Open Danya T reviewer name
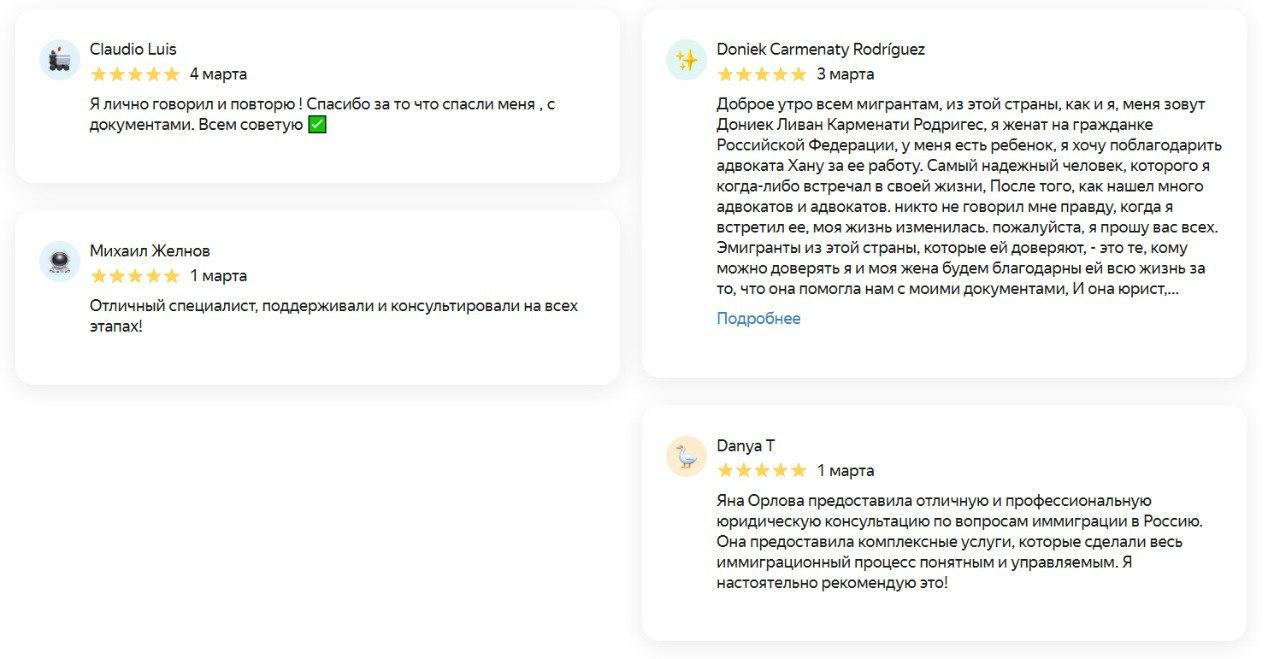The width and height of the screenshot is (1280, 659). point(745,445)
